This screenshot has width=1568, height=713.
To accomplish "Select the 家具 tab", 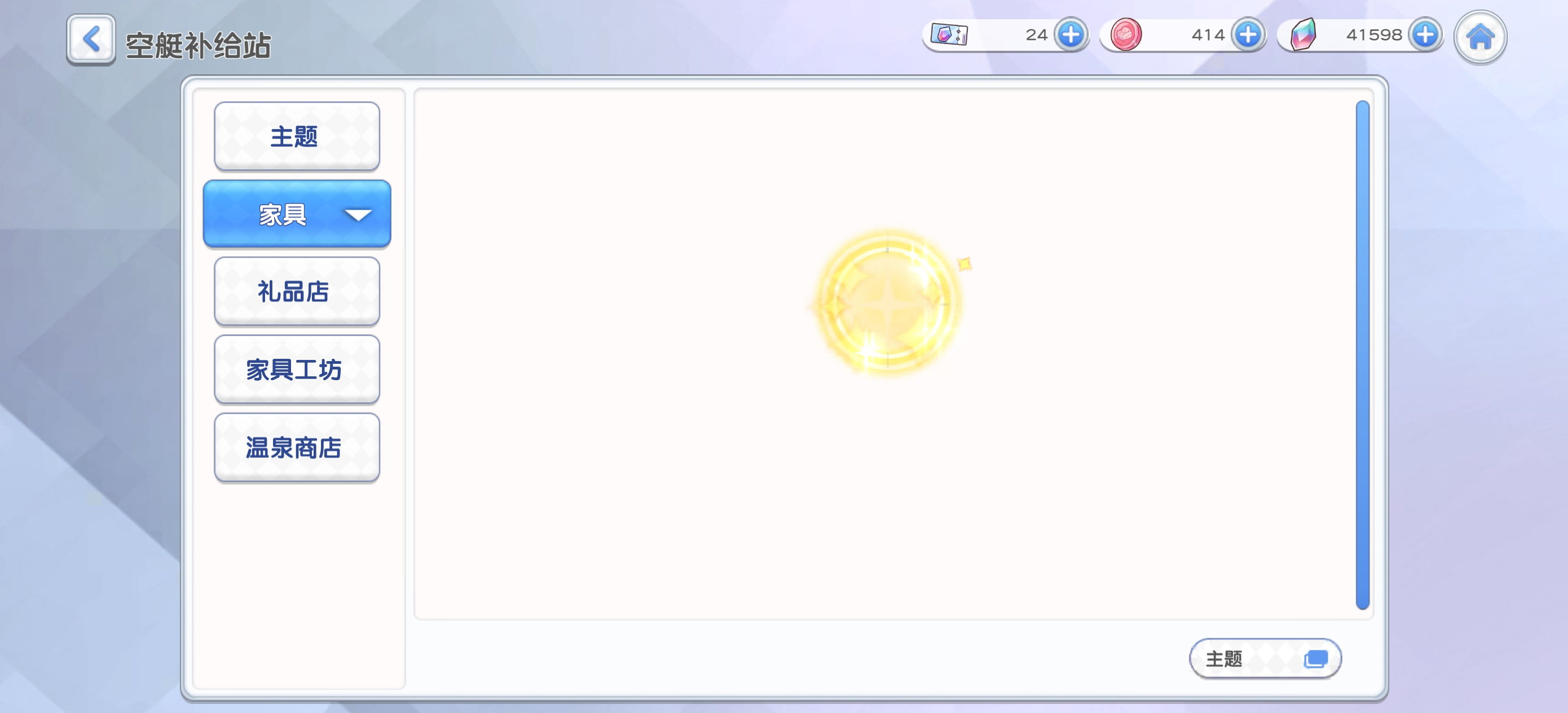I will coord(297,214).
